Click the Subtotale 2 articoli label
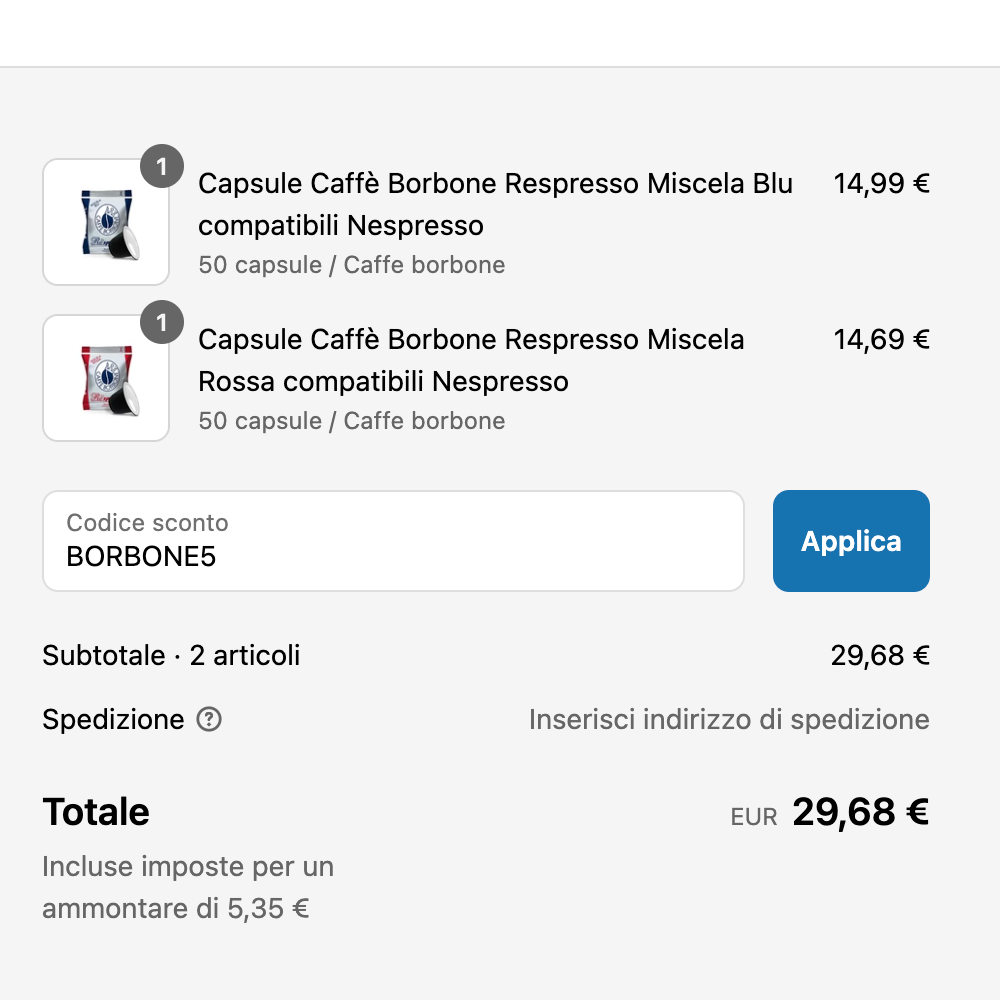This screenshot has height=1000, width=1000. click(x=171, y=656)
